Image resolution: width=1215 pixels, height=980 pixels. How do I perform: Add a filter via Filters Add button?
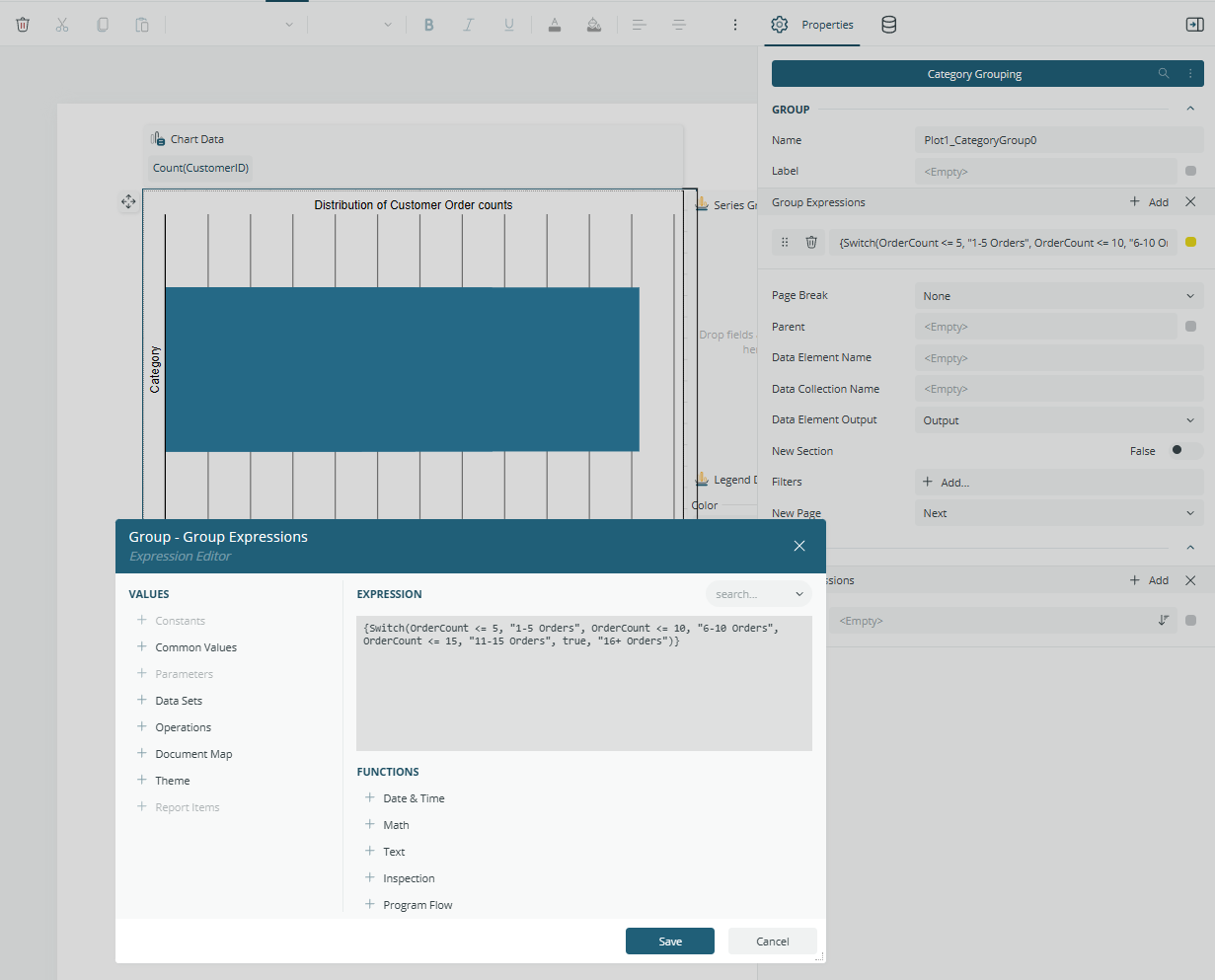1059,483
